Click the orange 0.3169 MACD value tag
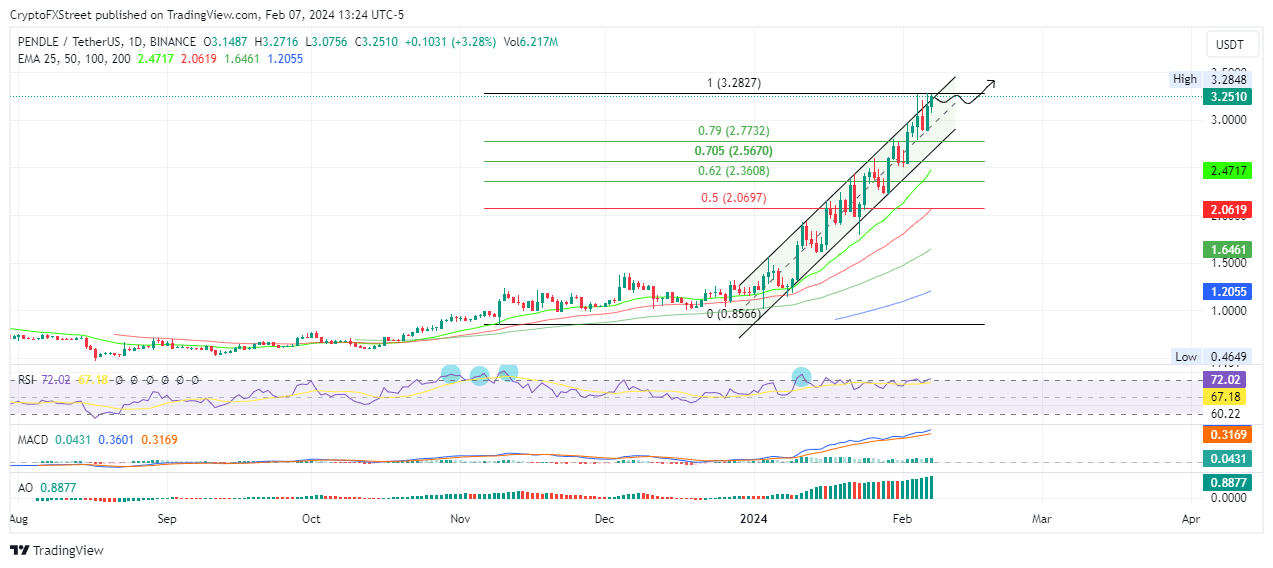This screenshot has width=1273, height=568. coord(1228,435)
